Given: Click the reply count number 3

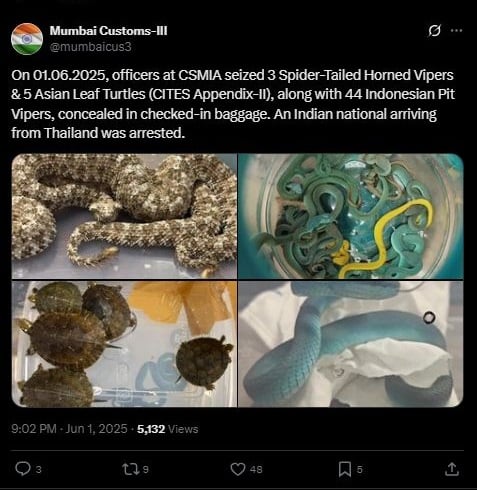Looking at the screenshot, I should click(38, 469).
